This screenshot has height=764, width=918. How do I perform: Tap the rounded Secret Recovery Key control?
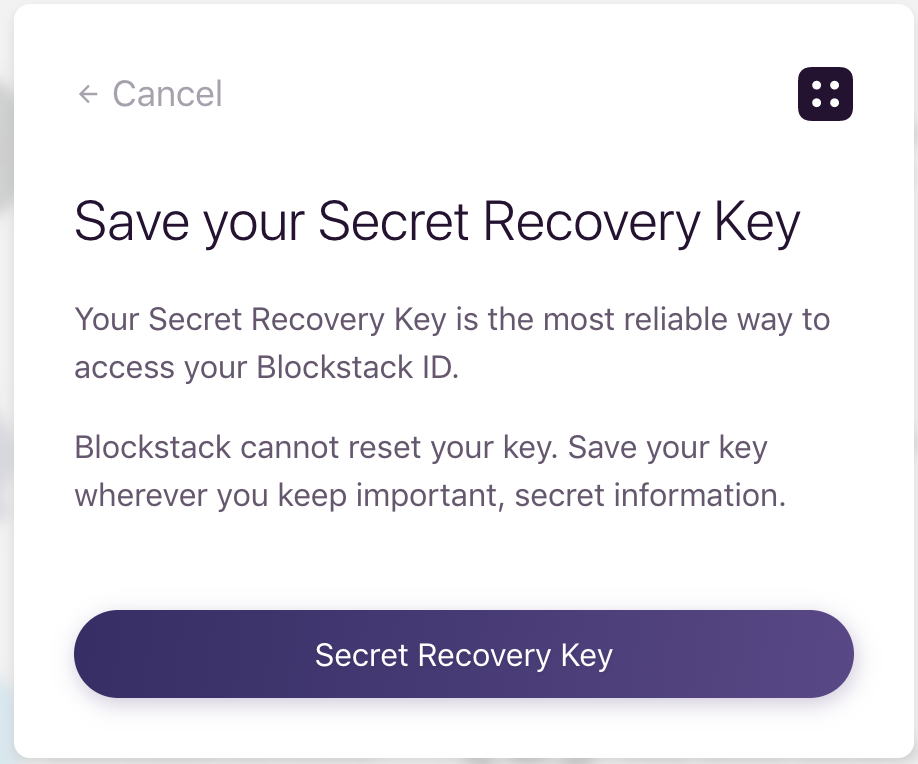(x=463, y=654)
